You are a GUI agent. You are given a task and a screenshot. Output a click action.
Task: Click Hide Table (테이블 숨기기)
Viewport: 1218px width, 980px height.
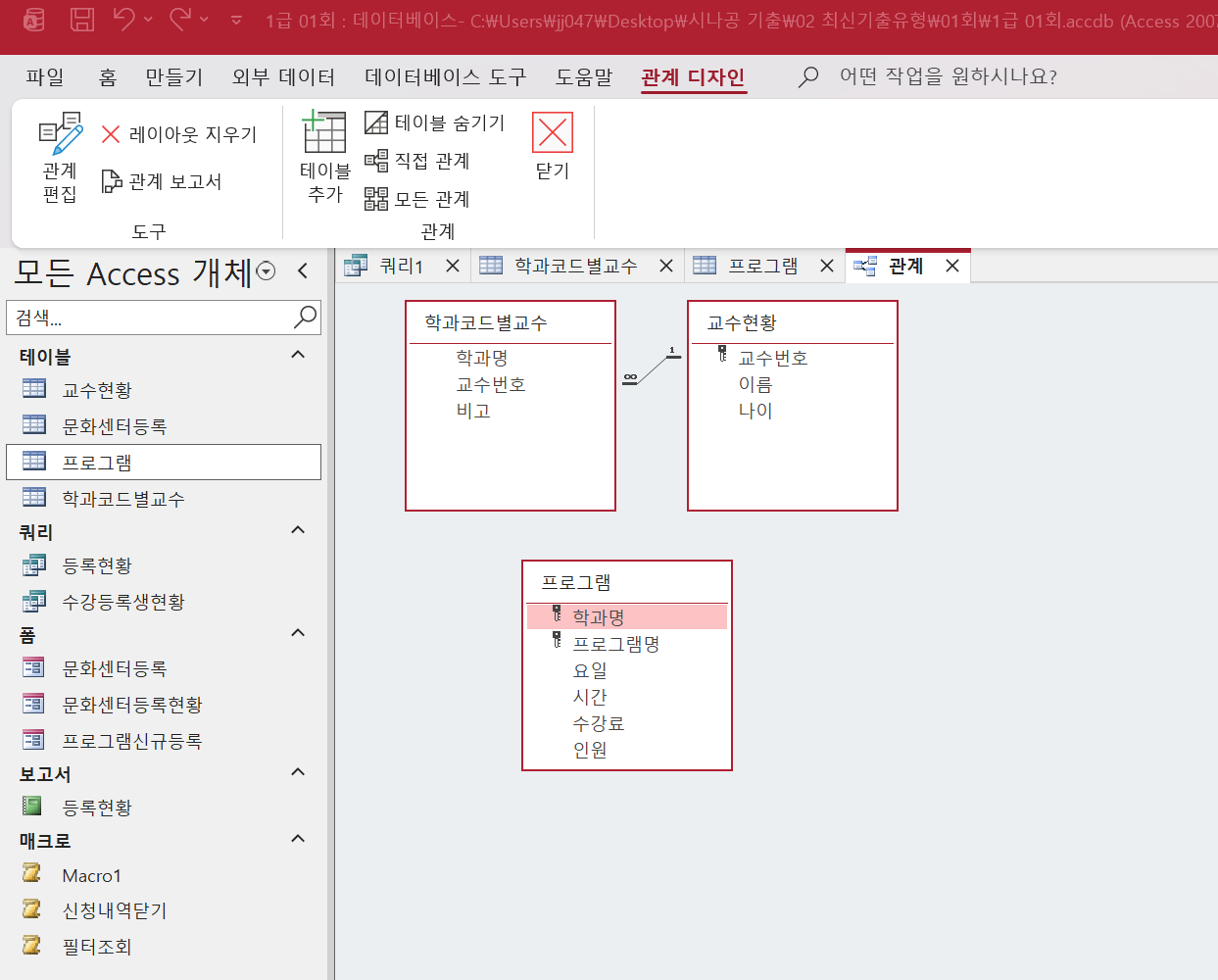(435, 122)
